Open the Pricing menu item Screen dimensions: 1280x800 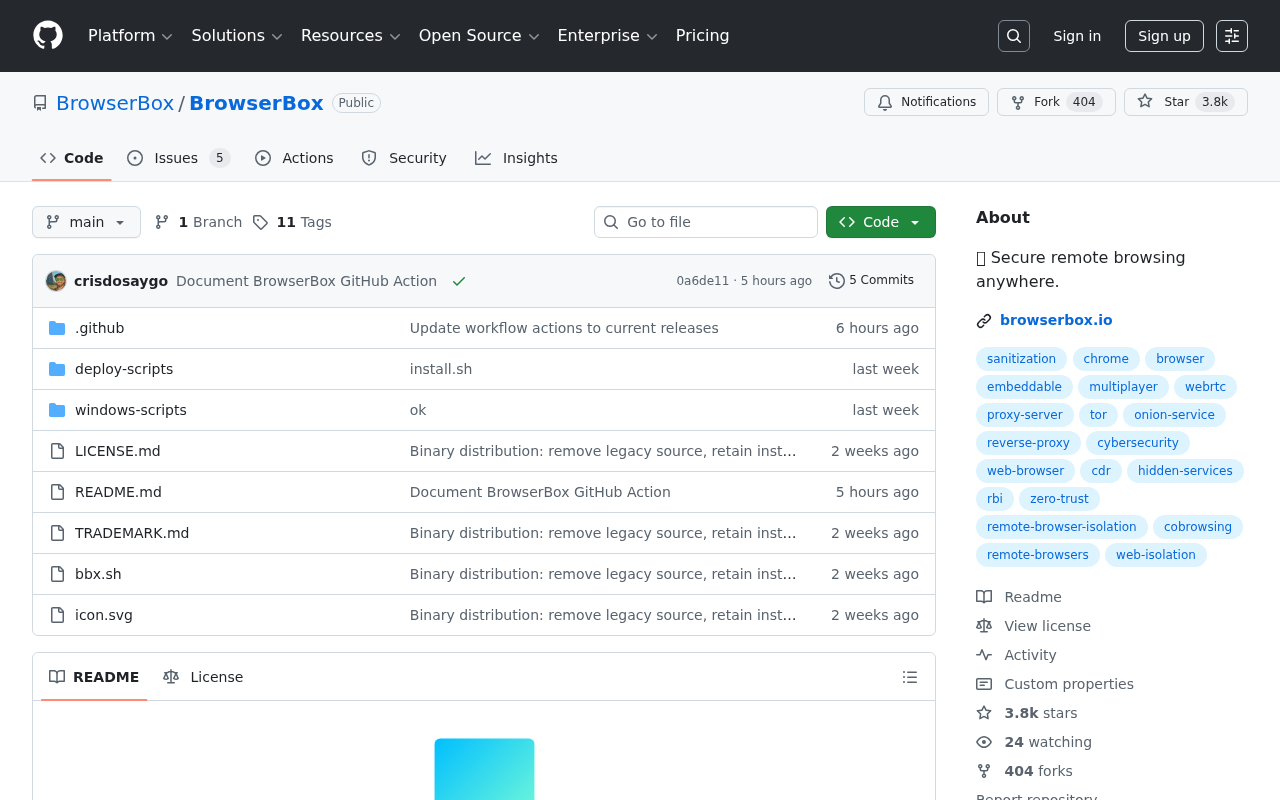coord(702,36)
